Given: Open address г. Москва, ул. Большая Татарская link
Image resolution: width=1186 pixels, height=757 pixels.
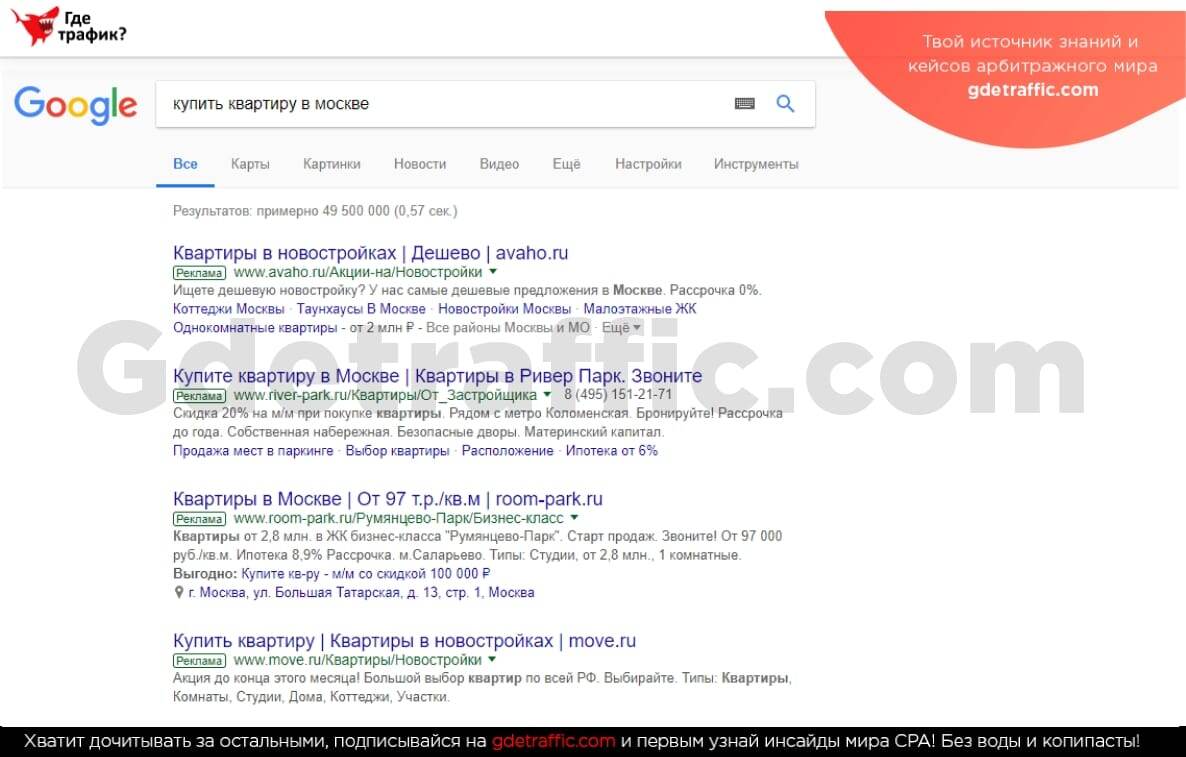Looking at the screenshot, I should point(362,592).
